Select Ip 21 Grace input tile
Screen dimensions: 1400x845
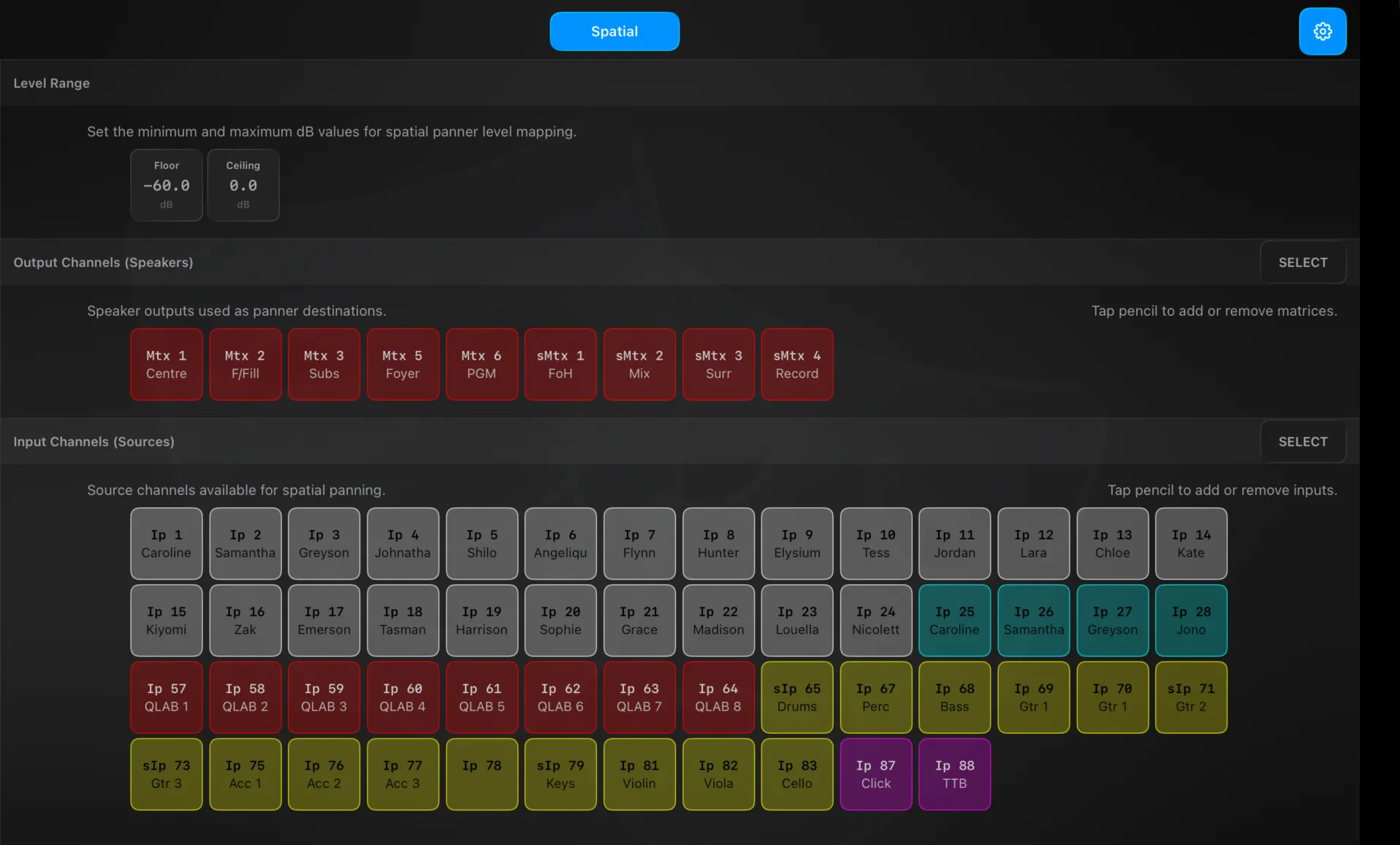tap(639, 621)
